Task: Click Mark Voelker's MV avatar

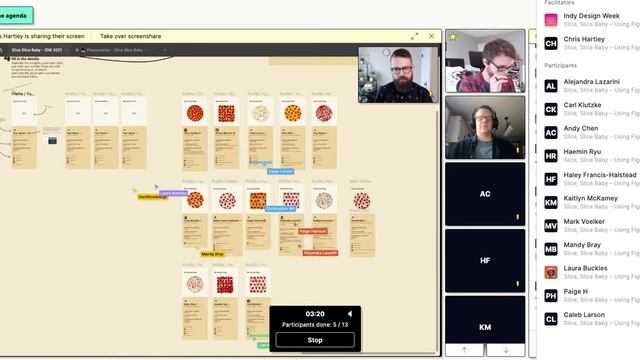Action: [x=551, y=225]
